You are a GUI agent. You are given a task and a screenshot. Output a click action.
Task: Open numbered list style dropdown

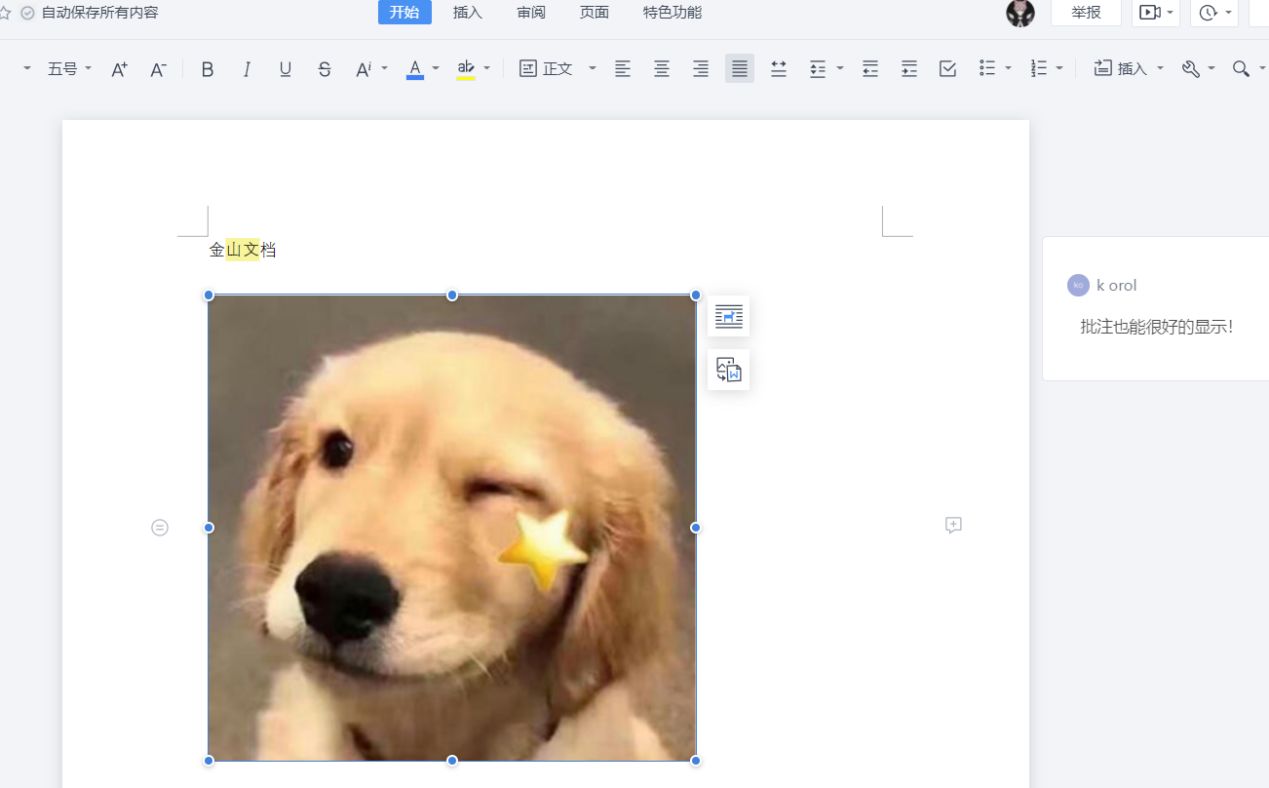(x=1060, y=69)
